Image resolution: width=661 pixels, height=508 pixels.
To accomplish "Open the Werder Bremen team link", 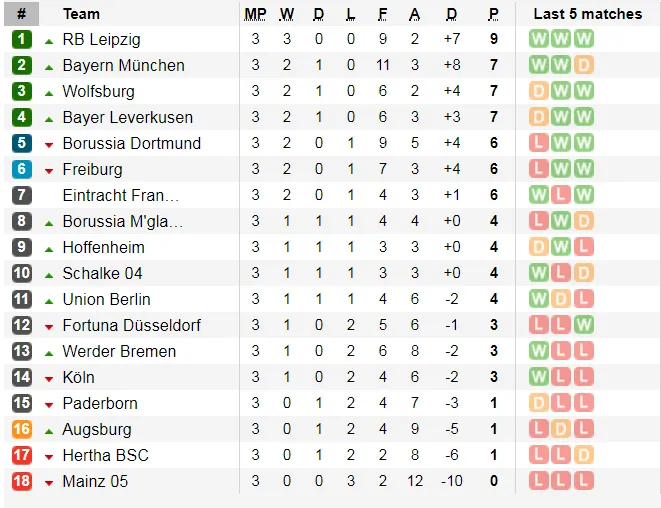I will 118,352.
